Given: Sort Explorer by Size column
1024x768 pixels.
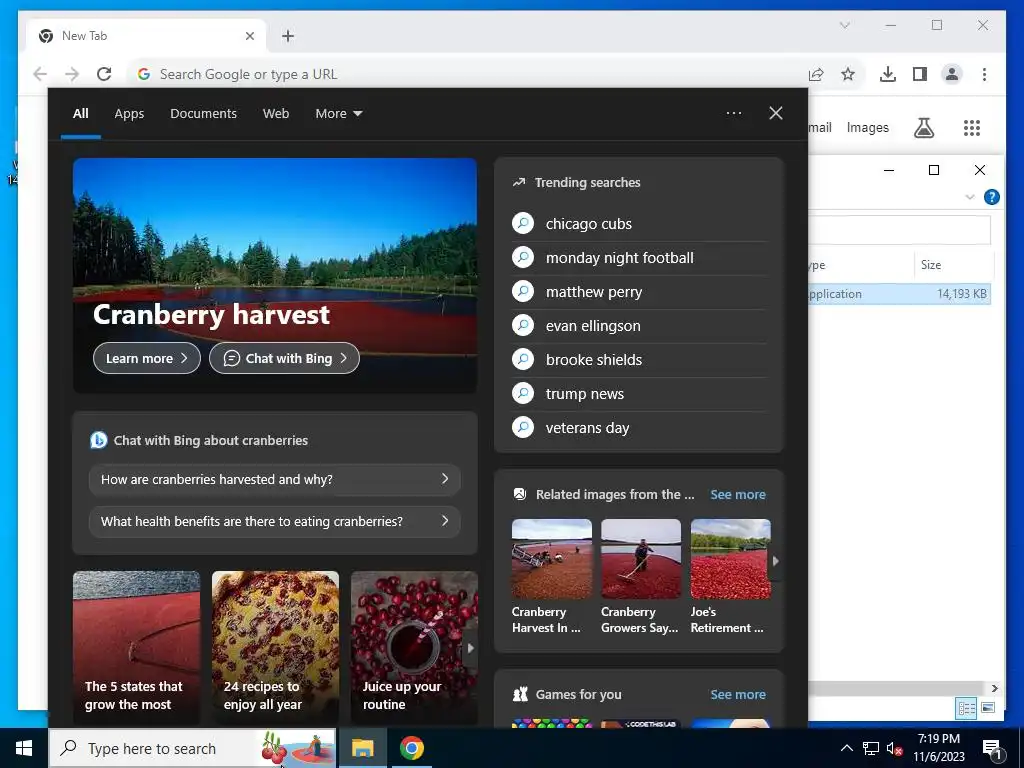Looking at the screenshot, I should 953,264.
